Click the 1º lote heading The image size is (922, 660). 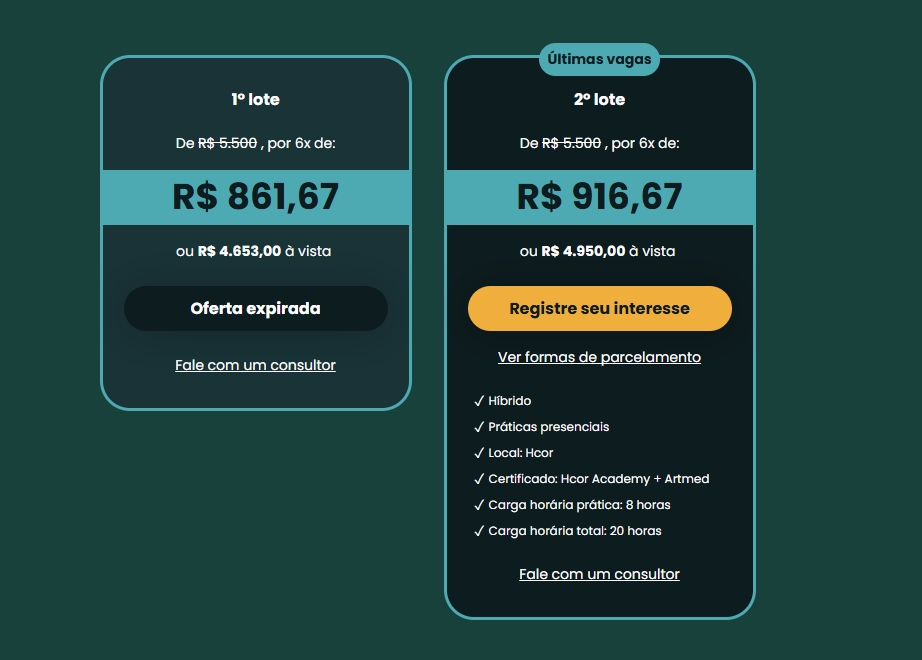click(x=255, y=99)
